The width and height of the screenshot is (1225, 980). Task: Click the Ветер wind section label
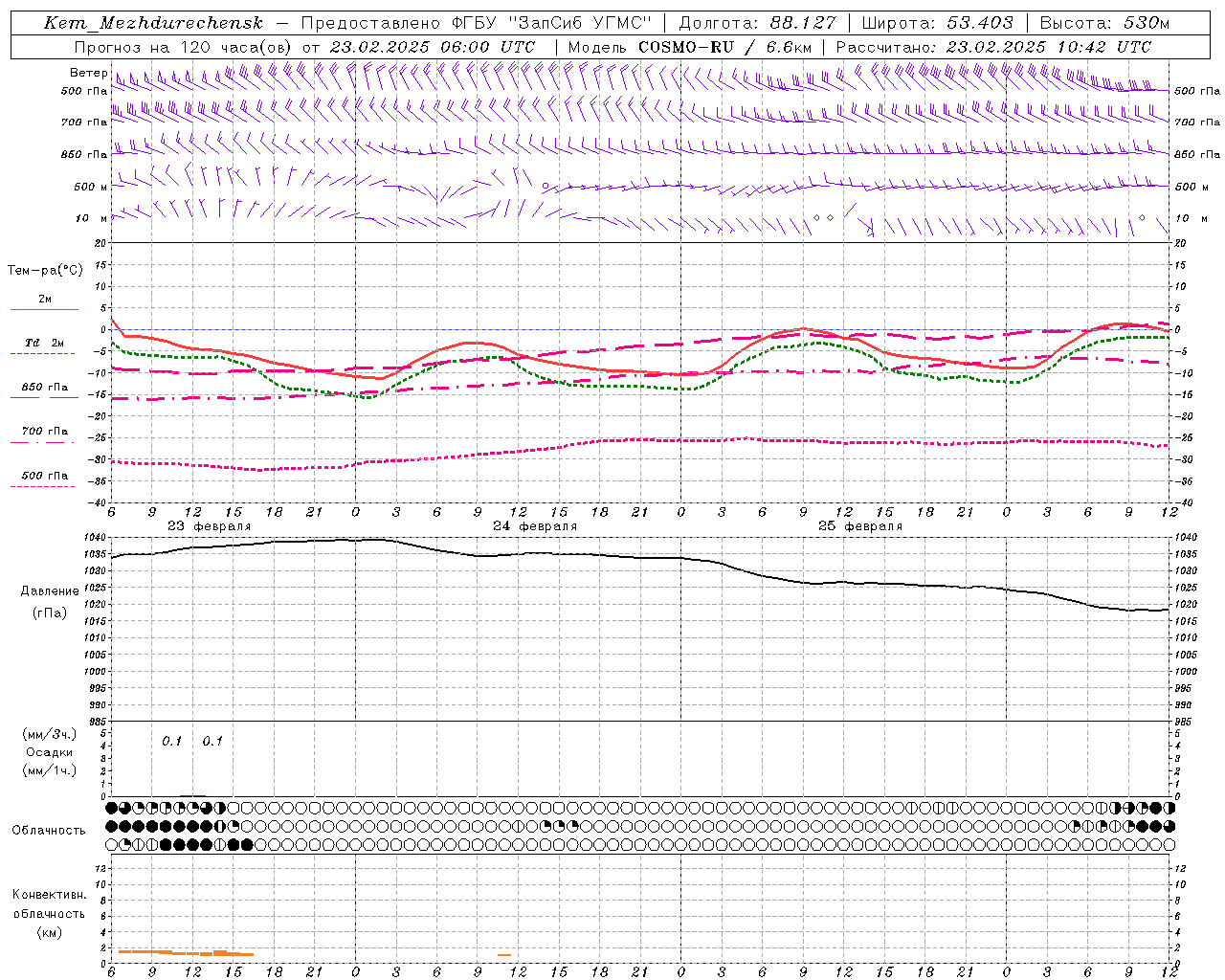coord(88,73)
